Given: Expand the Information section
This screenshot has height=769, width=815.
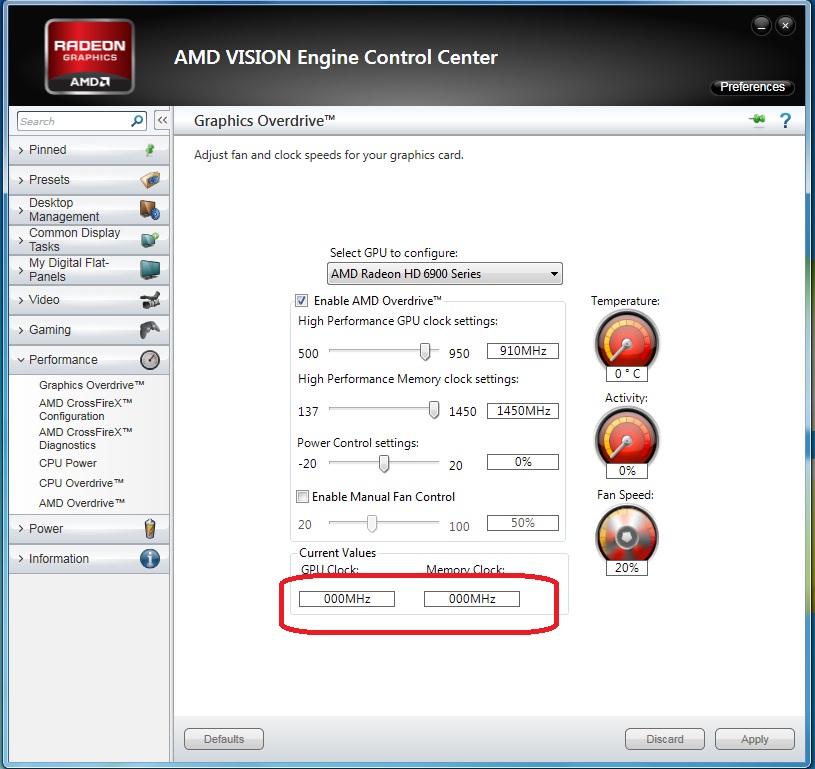Looking at the screenshot, I should click(89, 558).
